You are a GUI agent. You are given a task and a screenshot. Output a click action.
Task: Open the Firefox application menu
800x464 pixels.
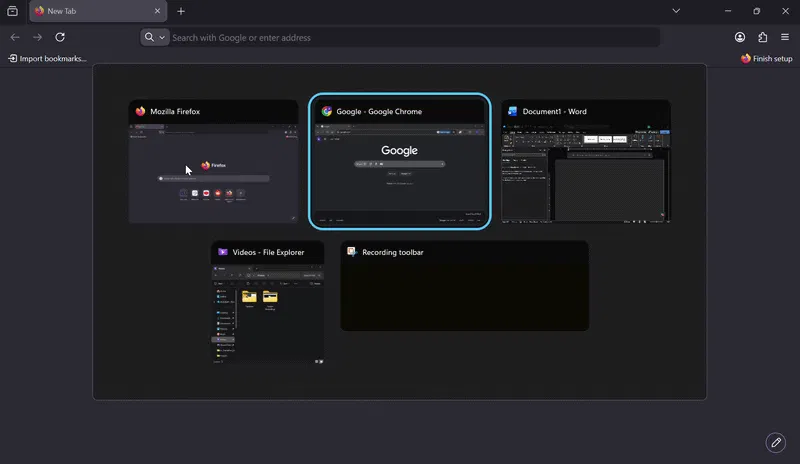click(x=785, y=37)
